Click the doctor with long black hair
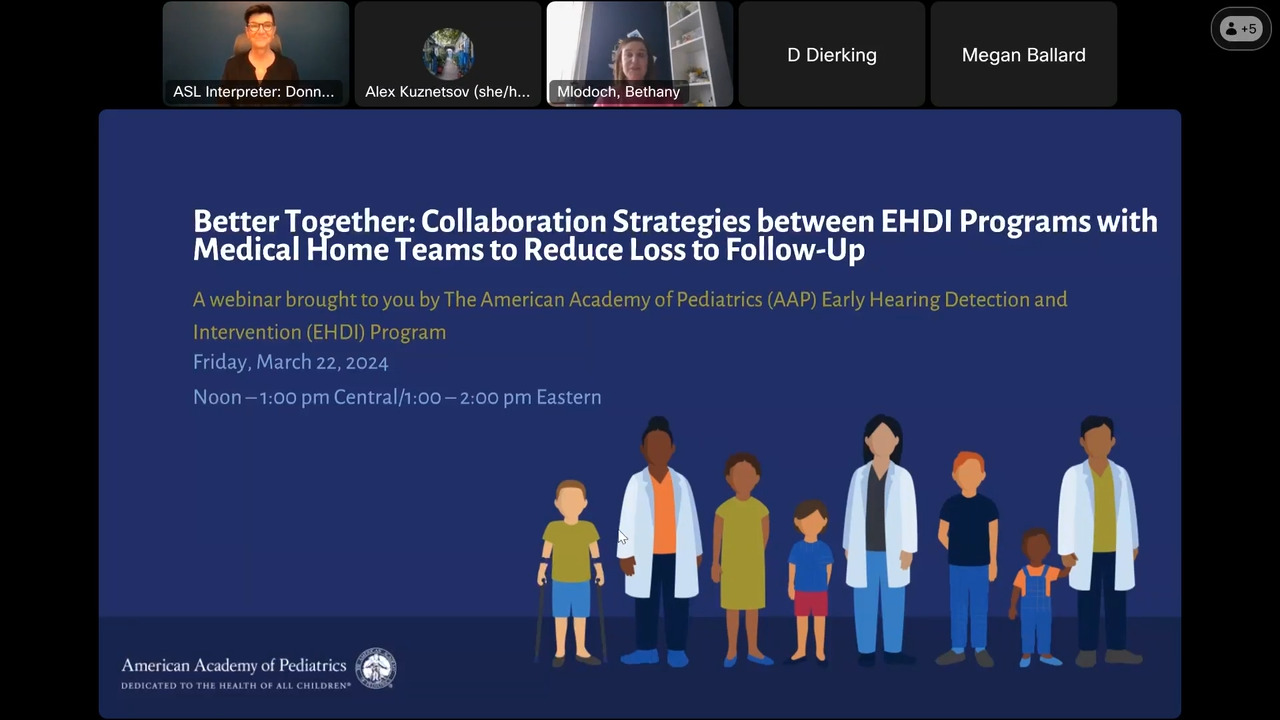 point(881,540)
